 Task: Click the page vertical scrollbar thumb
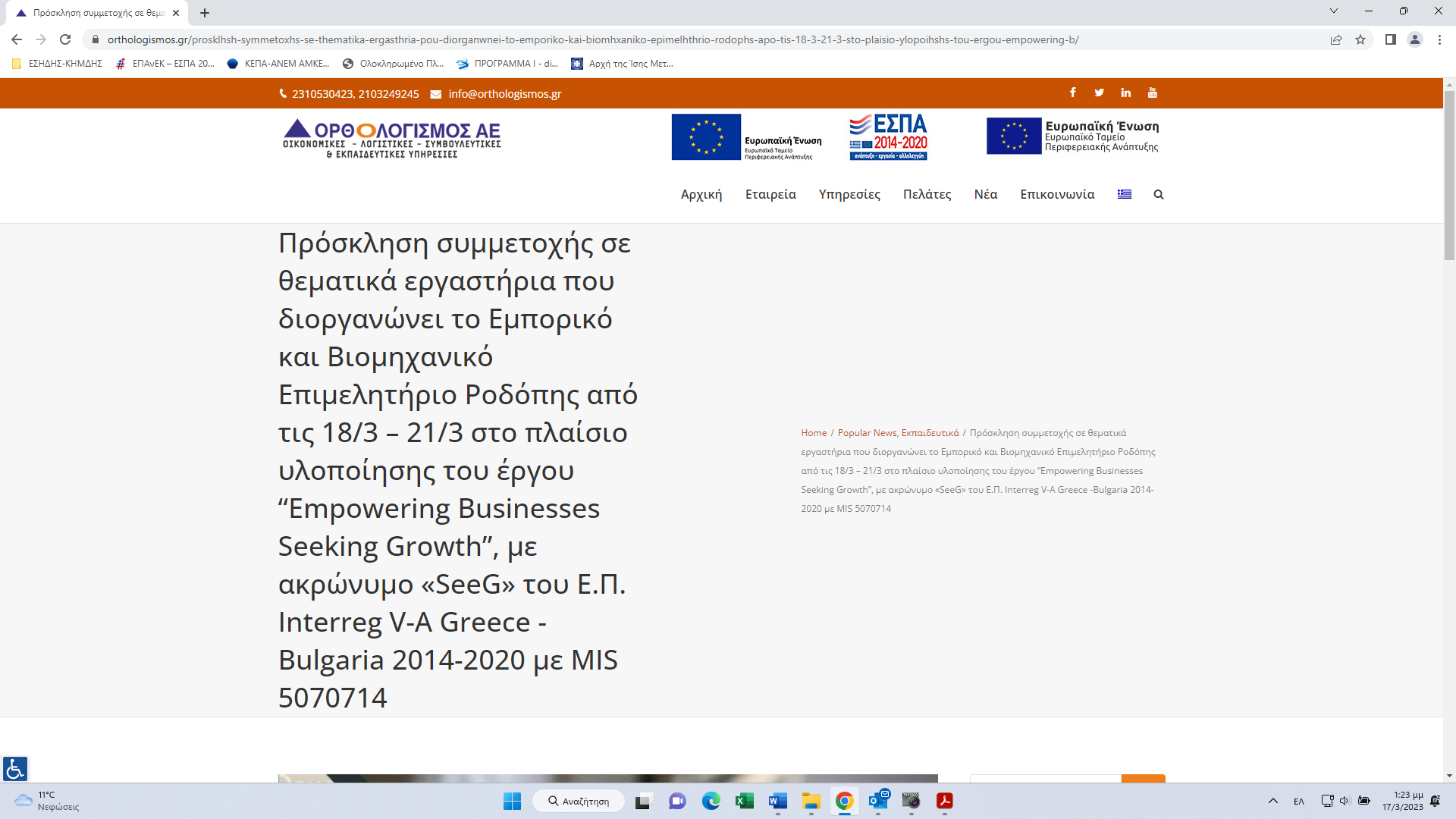(x=1449, y=176)
